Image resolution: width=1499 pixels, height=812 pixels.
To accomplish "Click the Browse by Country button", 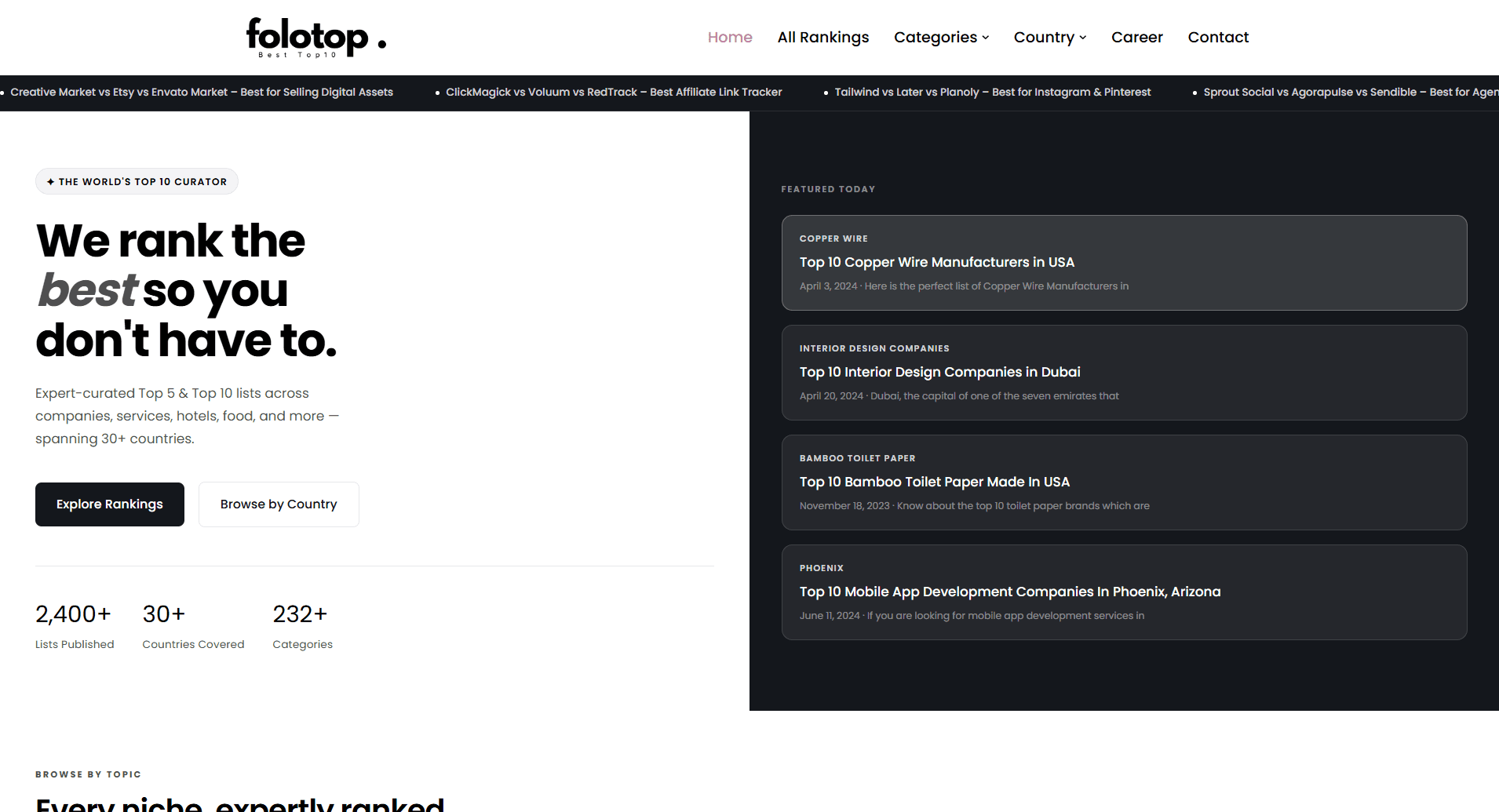I will pos(279,504).
